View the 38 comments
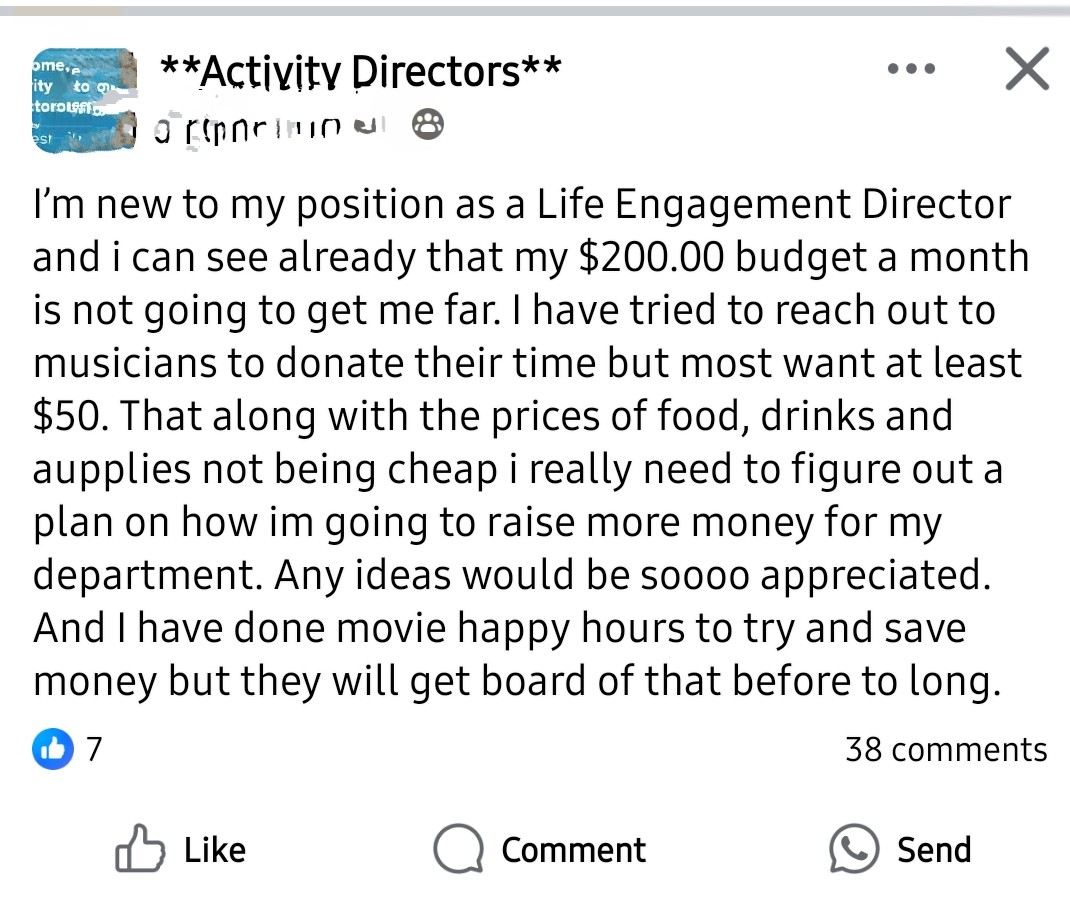Image resolution: width=1070 pixels, height=899 pixels. (x=946, y=749)
